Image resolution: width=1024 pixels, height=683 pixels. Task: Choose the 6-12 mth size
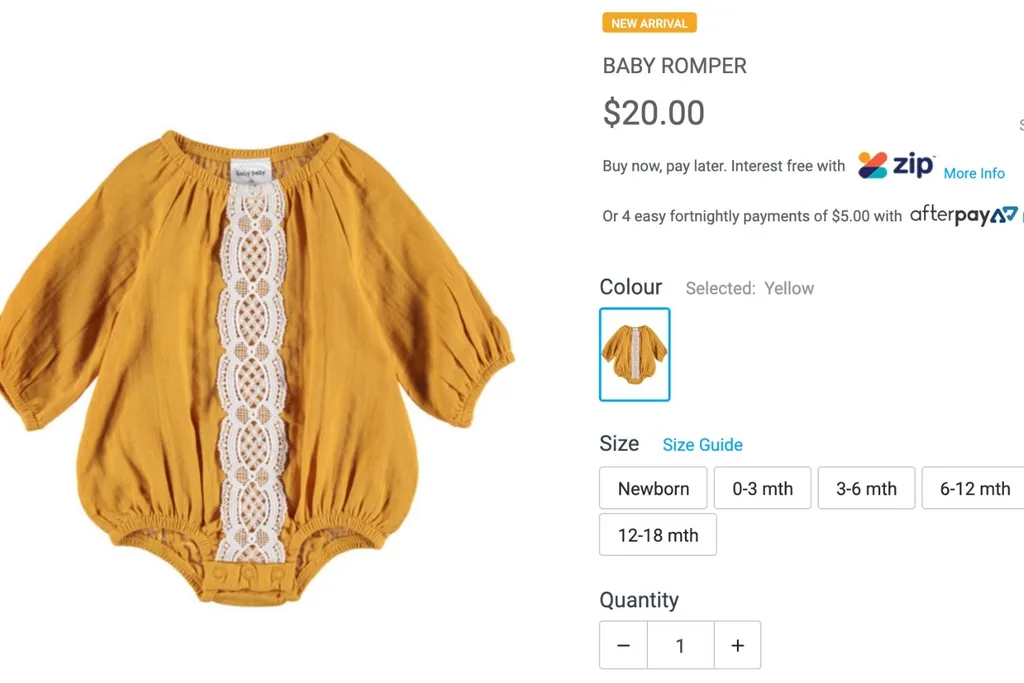pos(972,488)
